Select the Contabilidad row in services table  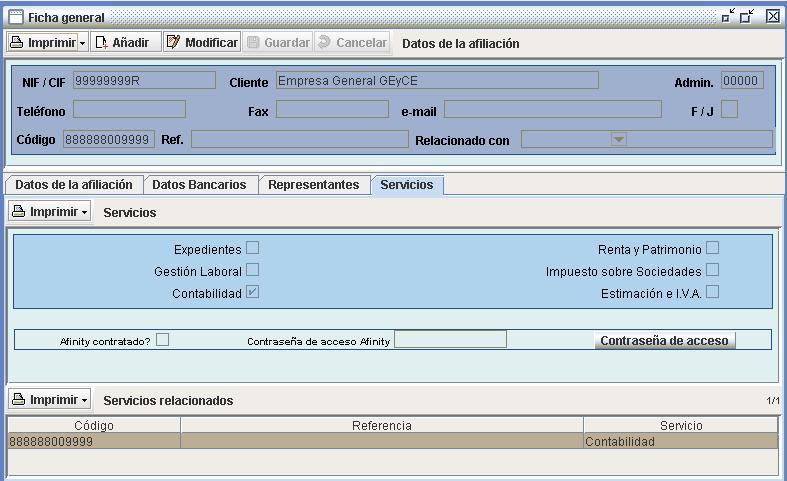pyautogui.click(x=392, y=441)
